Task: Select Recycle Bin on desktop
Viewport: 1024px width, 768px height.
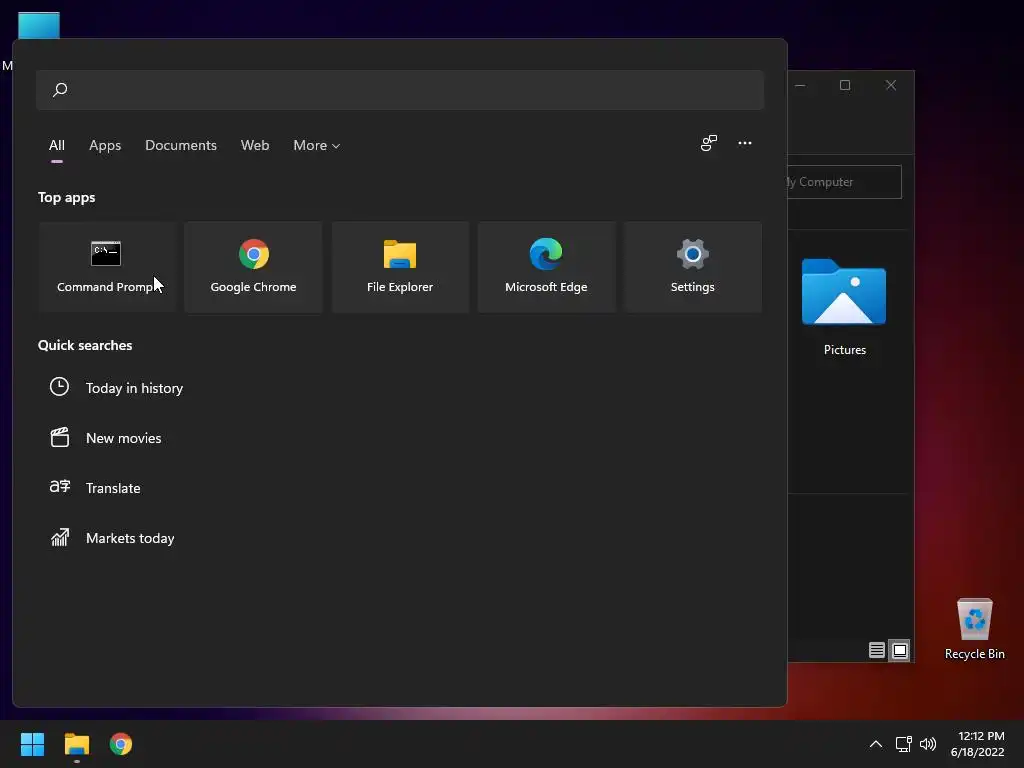Action: (974, 628)
